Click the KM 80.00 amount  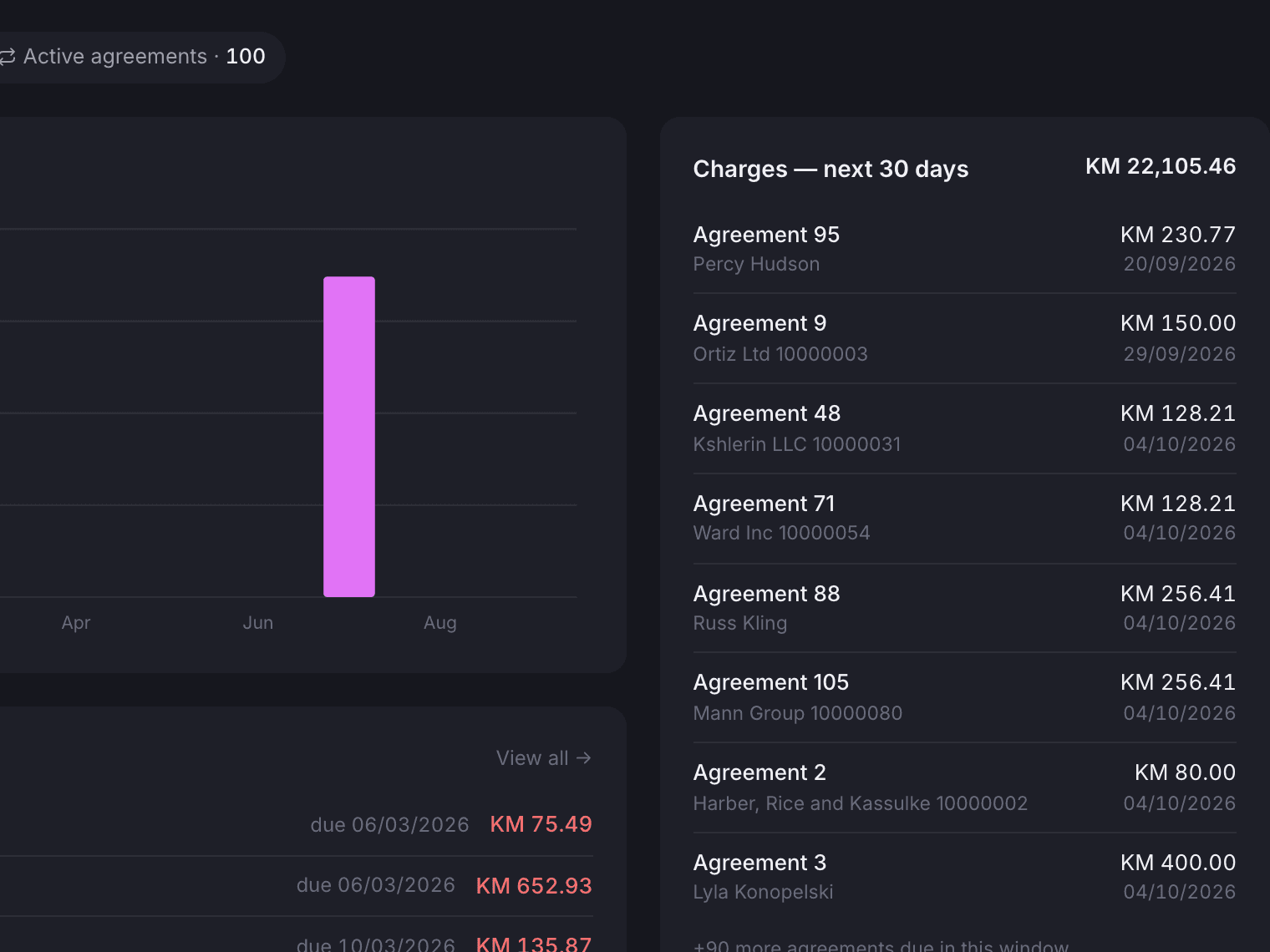tap(1185, 772)
